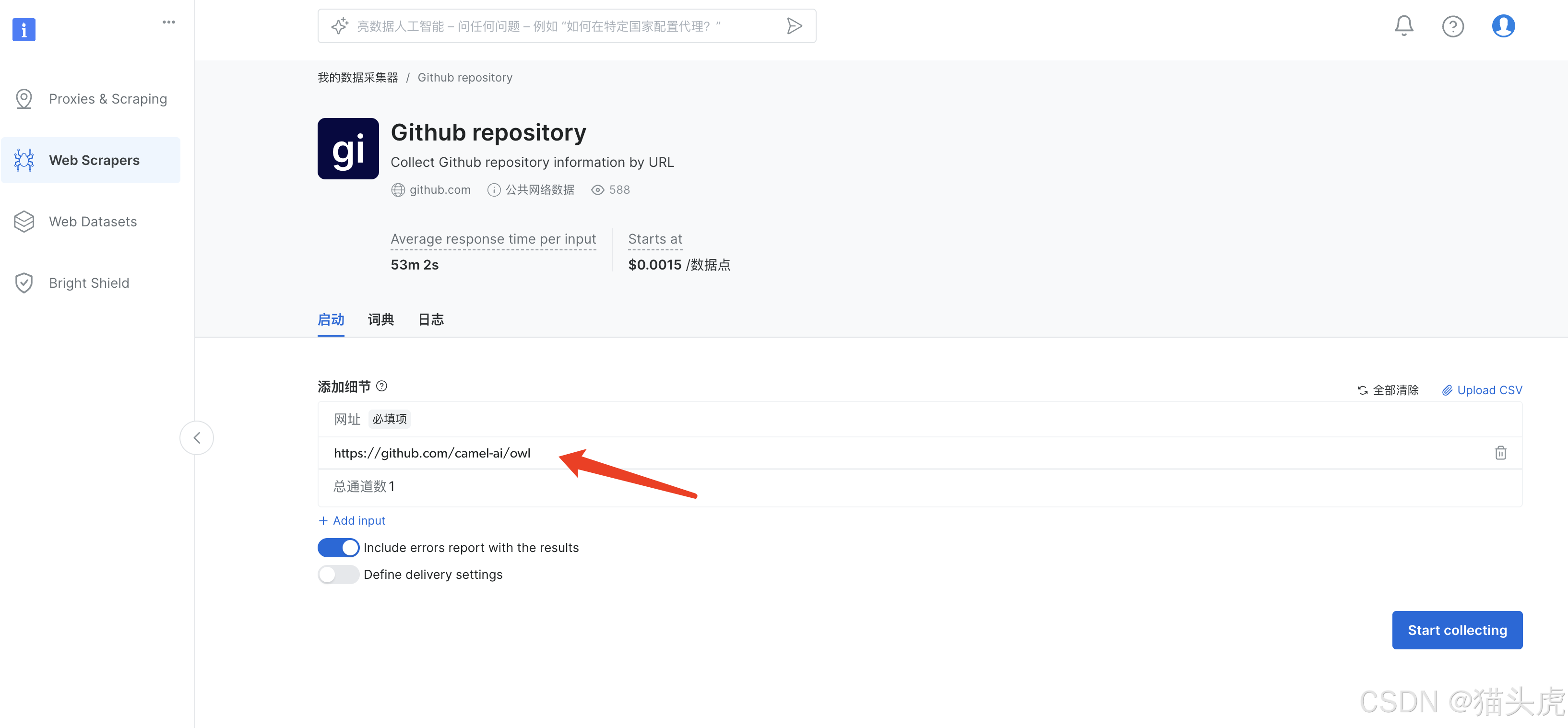Click Average response time per input label
Screen dimensions: 1568x728
click(x=494, y=239)
